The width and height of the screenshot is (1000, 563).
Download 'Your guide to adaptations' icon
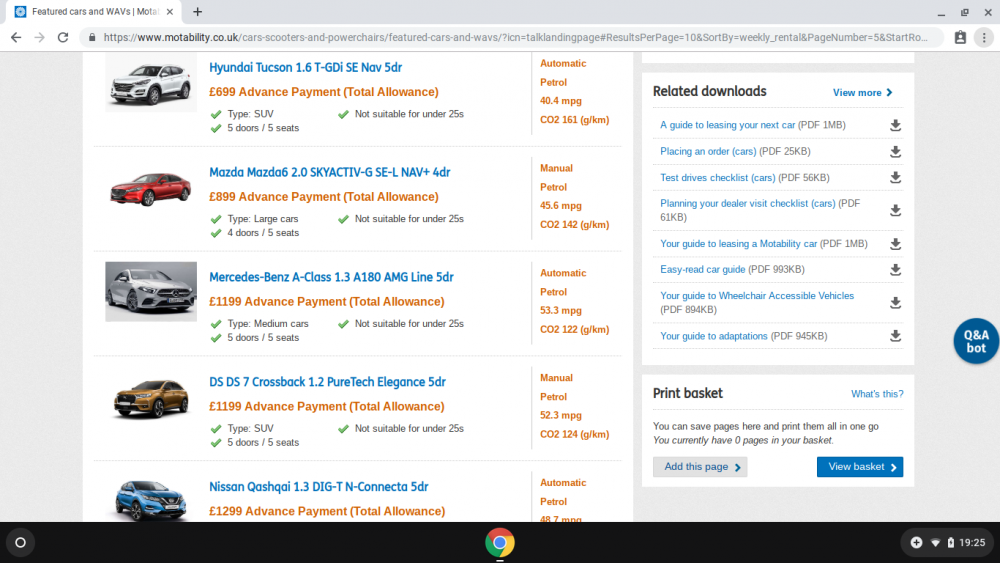coord(895,336)
